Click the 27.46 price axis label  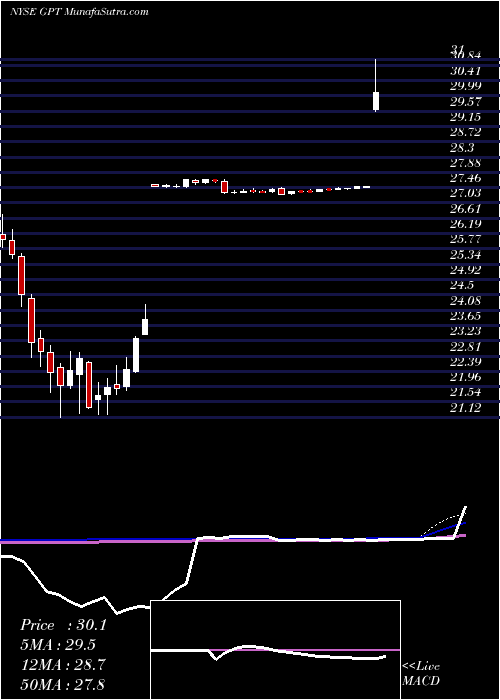point(465,178)
